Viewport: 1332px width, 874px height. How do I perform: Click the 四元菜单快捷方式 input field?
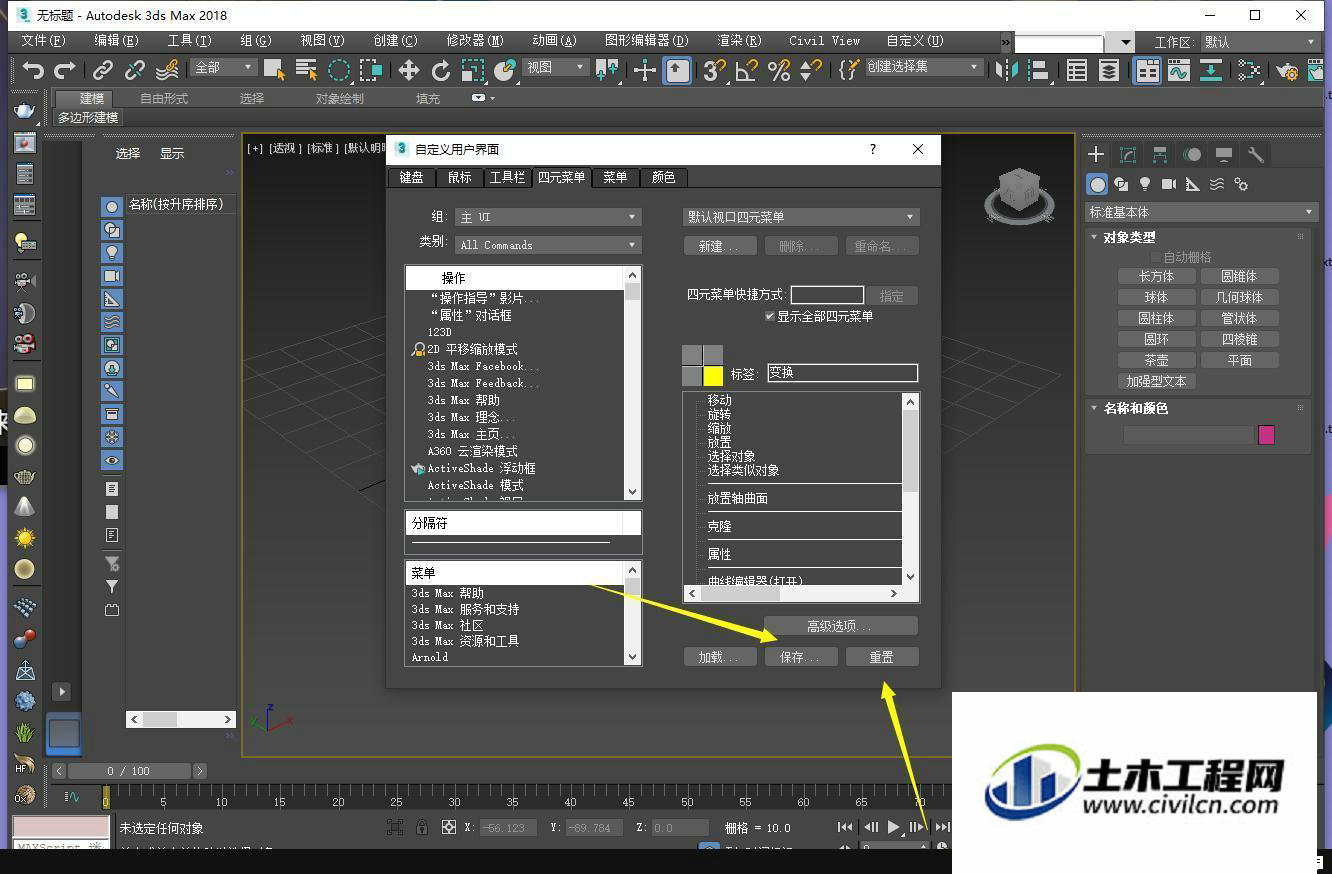[827, 295]
